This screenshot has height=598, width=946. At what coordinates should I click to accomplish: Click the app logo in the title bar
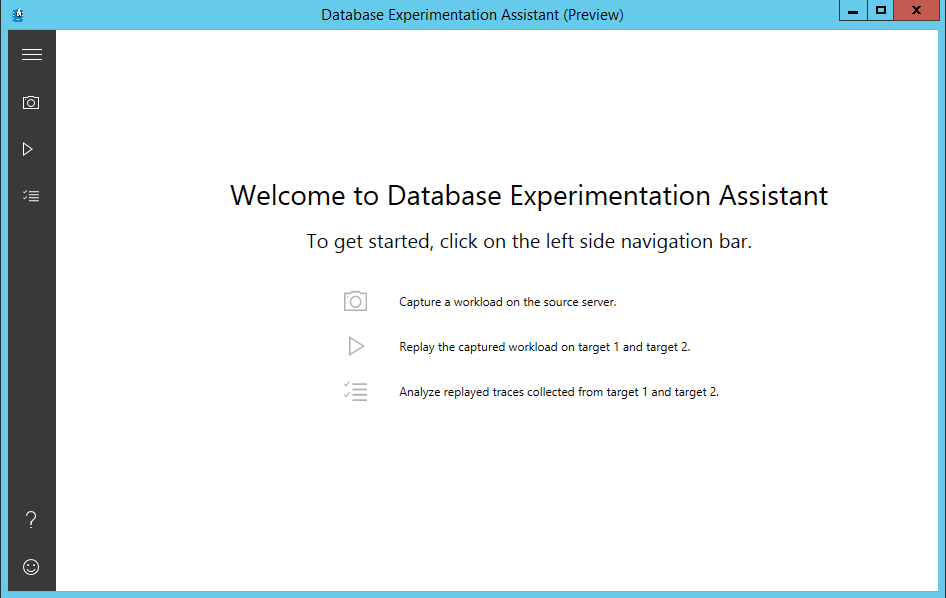(x=18, y=14)
